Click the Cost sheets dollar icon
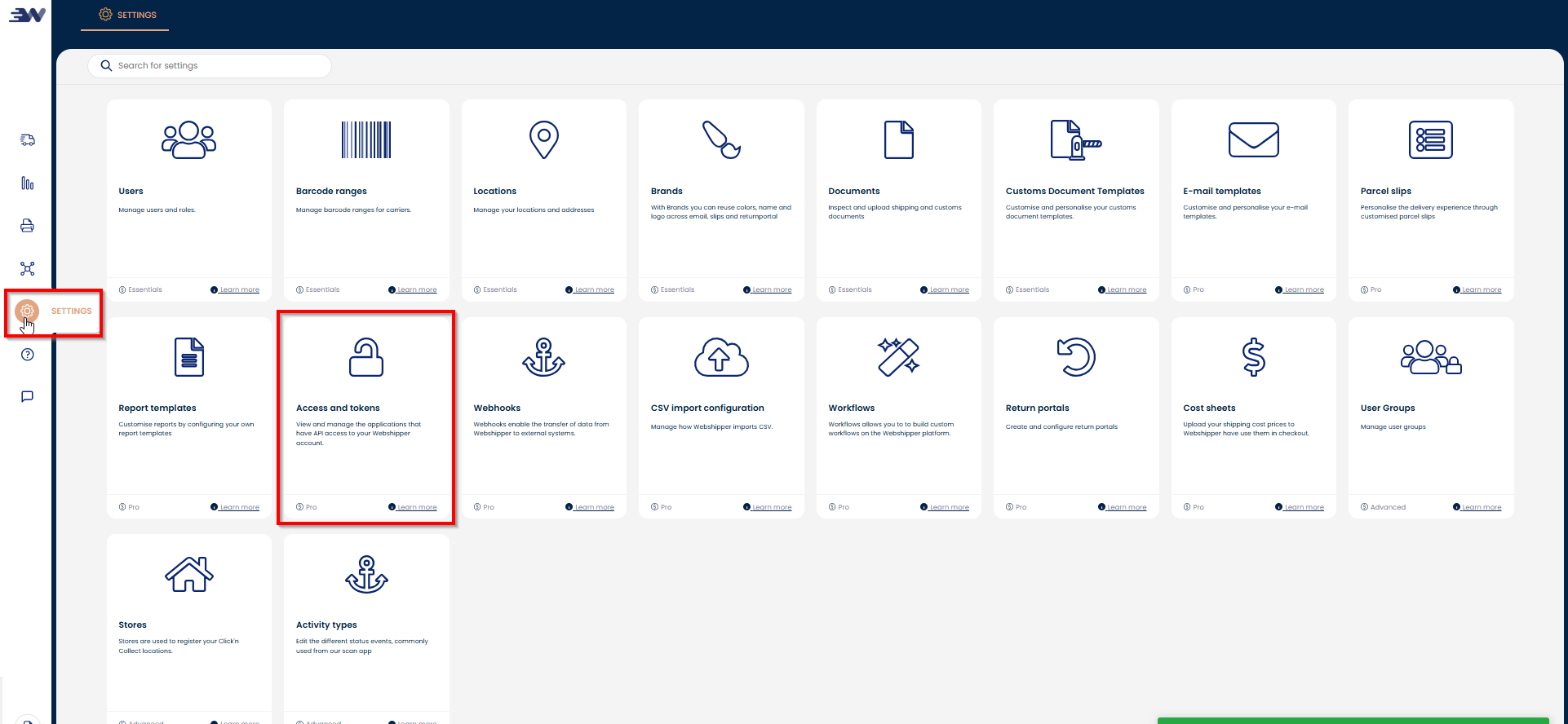Image resolution: width=1568 pixels, height=724 pixels. click(x=1253, y=357)
